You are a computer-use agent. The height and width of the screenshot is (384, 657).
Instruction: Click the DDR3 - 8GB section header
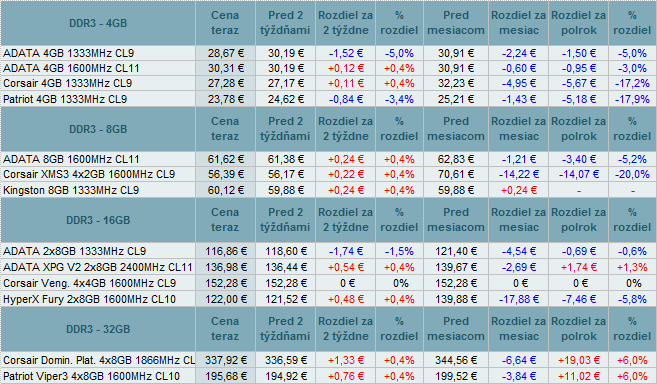(98, 129)
